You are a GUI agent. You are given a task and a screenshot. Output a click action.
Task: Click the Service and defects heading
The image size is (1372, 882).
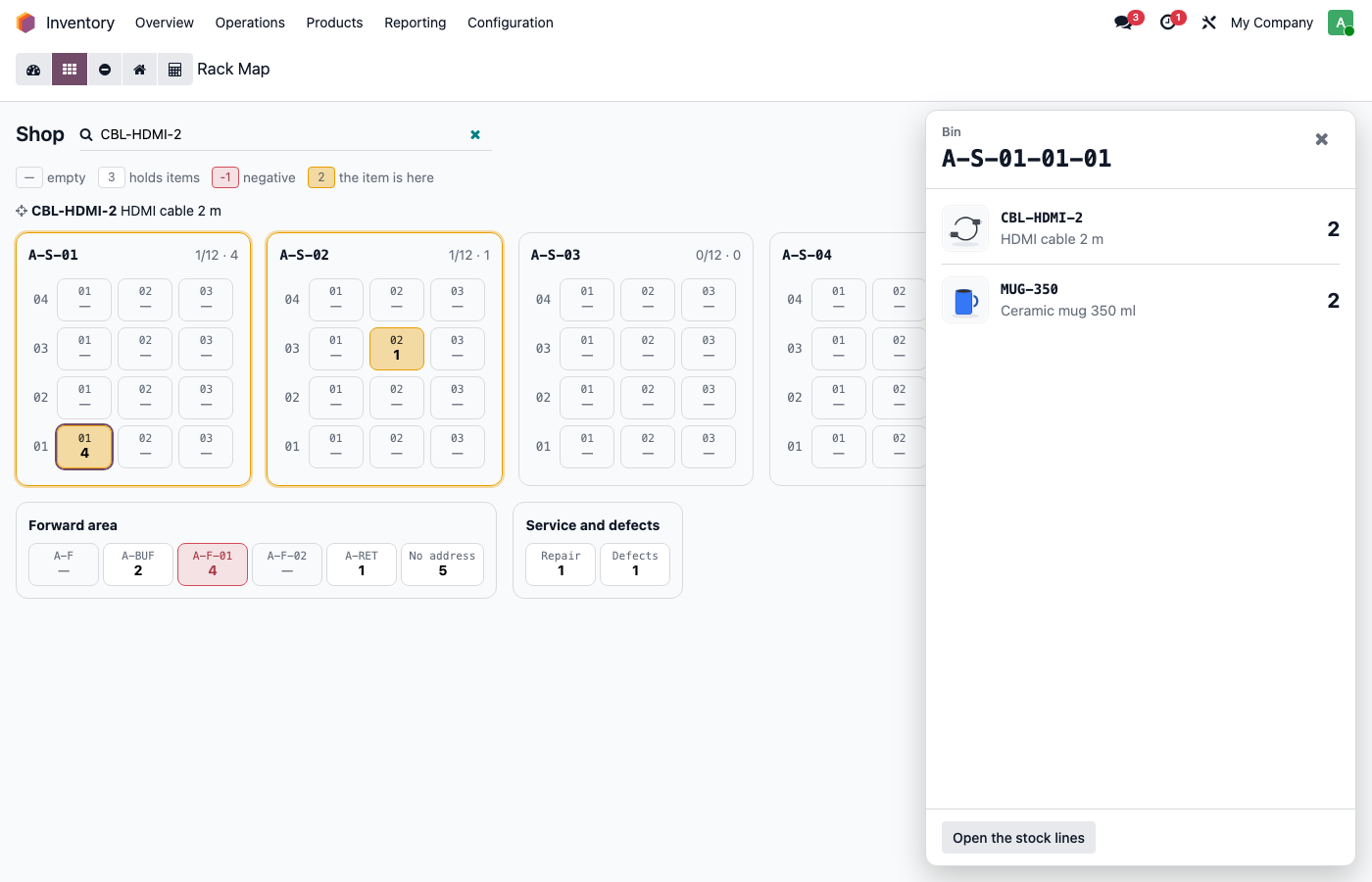tap(593, 525)
